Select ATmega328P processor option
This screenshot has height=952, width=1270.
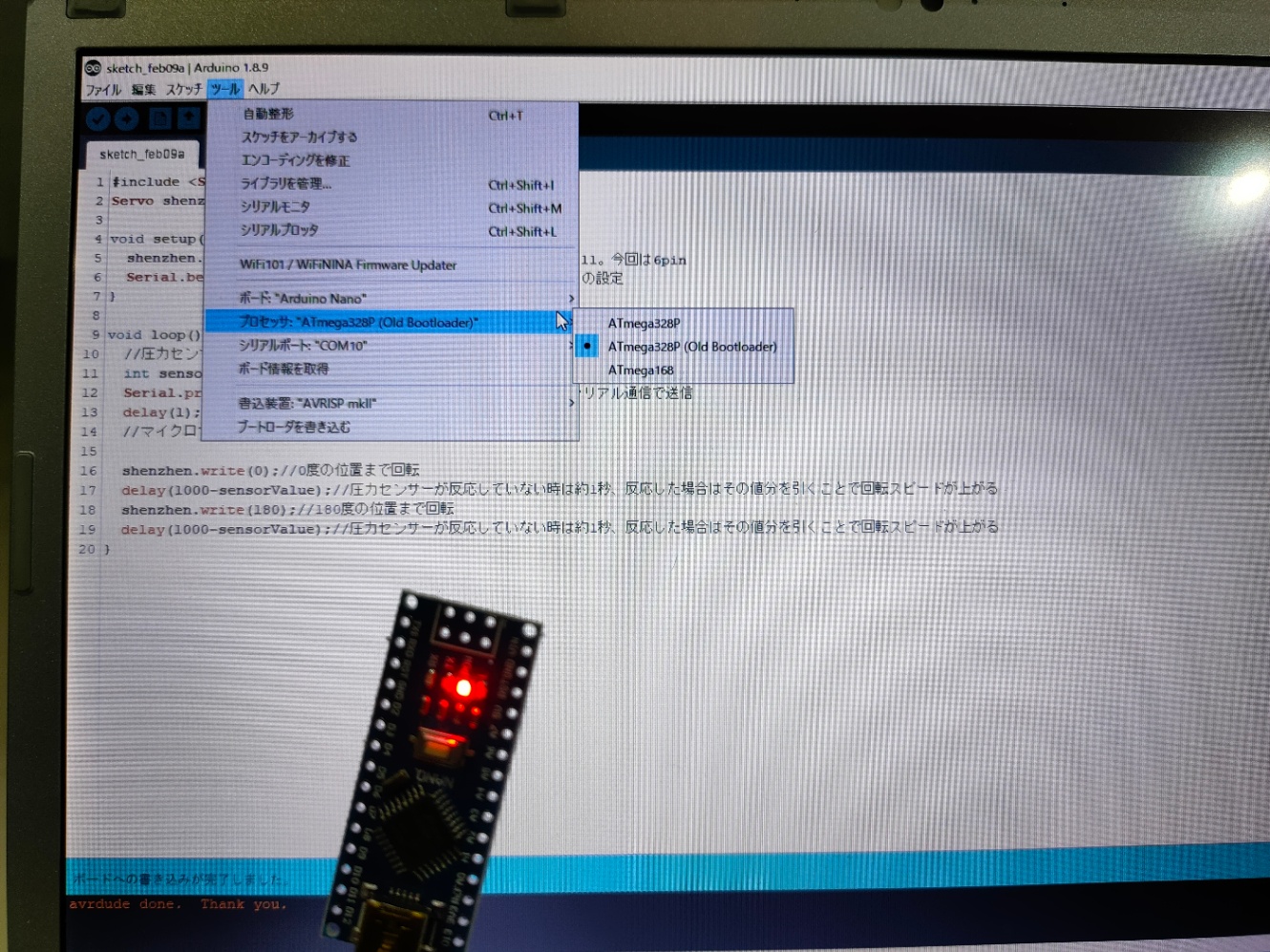684,323
